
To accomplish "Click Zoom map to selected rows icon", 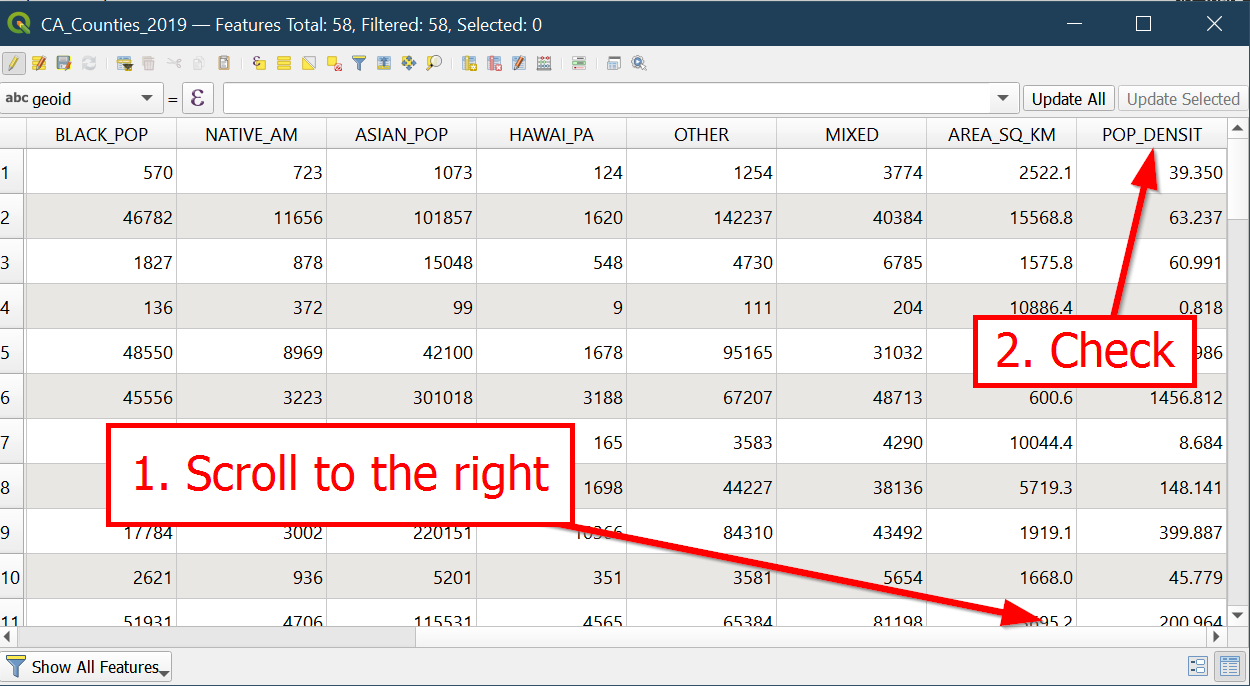I will coord(434,63).
